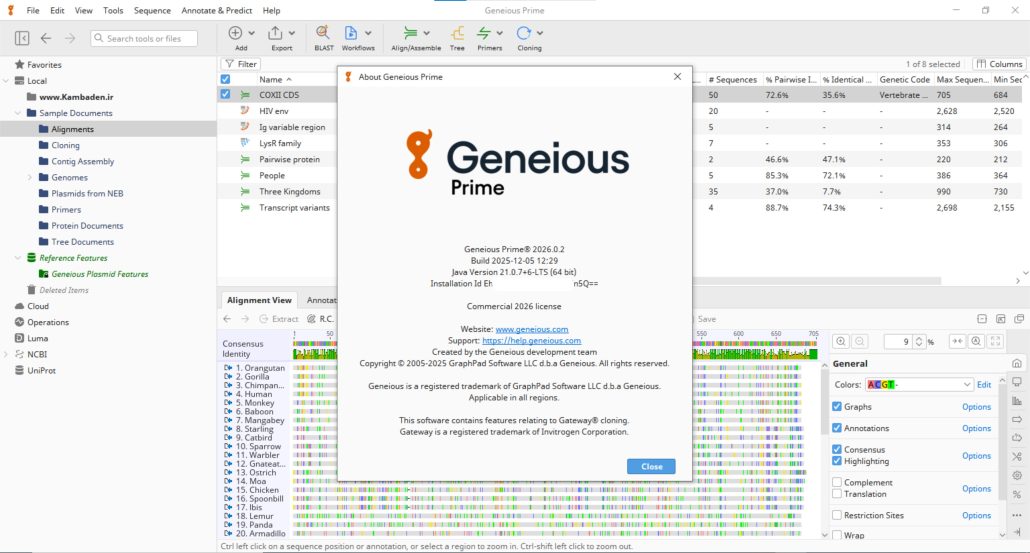Viewport: 1030px width, 553px height.
Task: Open the File menu
Action: click(33, 11)
